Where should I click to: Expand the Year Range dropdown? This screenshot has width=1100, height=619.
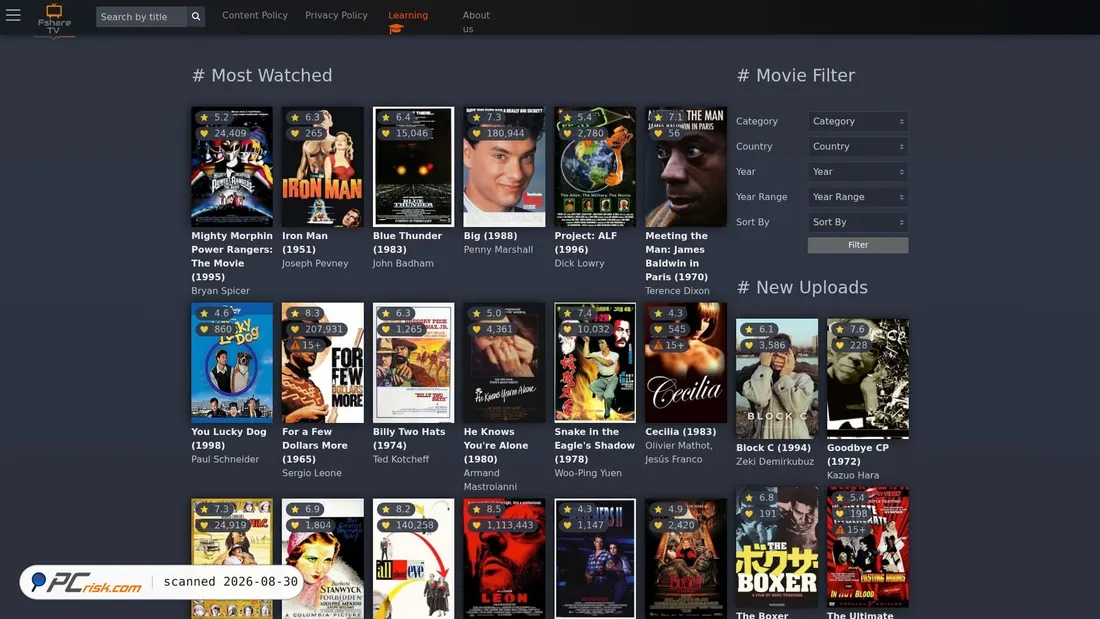(x=858, y=197)
